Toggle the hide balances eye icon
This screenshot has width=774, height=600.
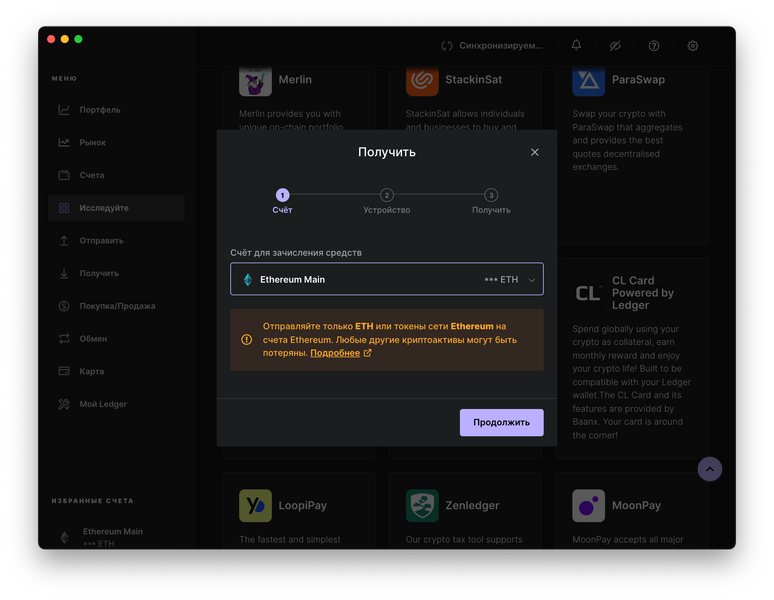615,46
